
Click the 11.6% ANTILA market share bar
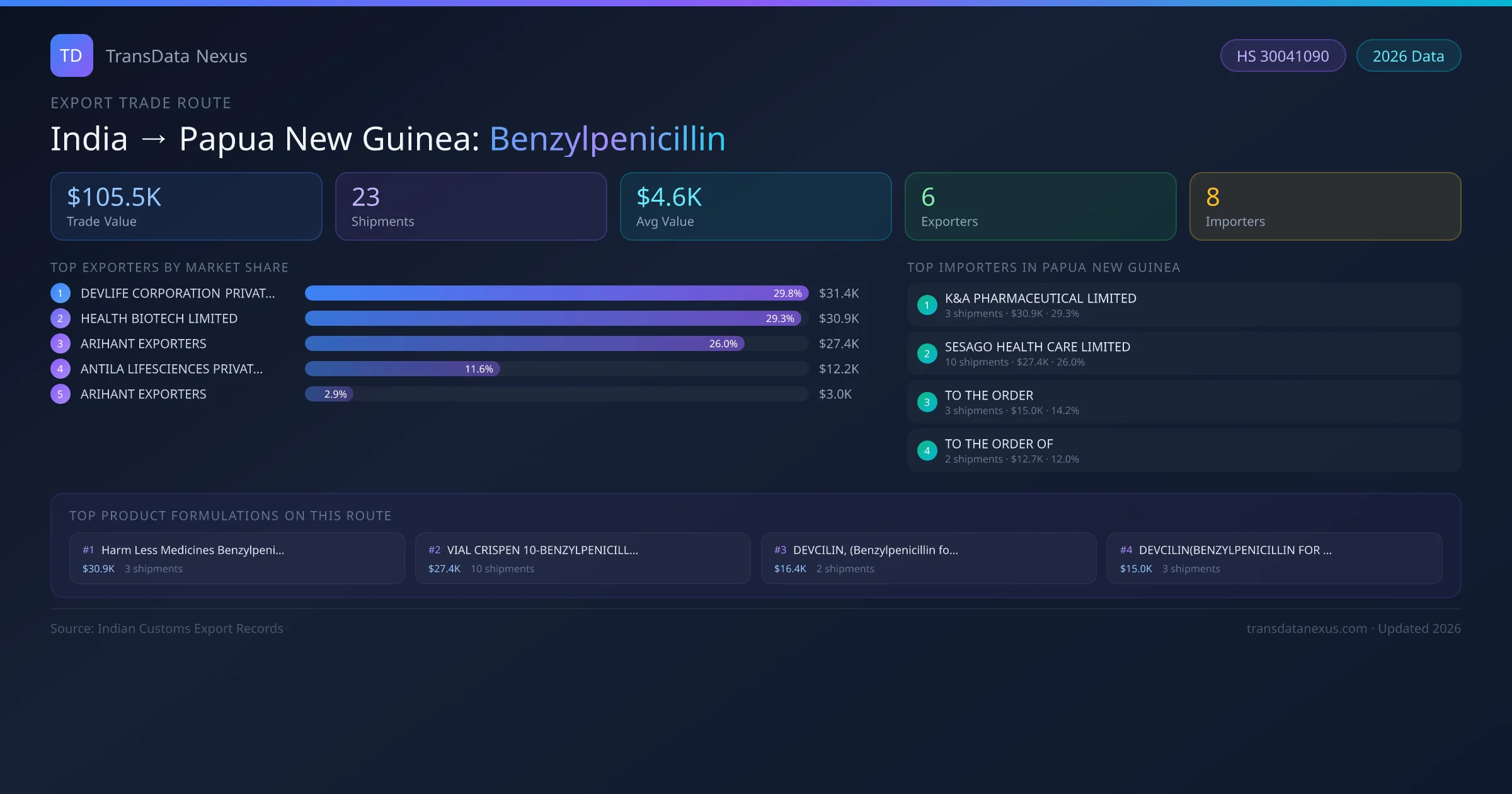[402, 369]
